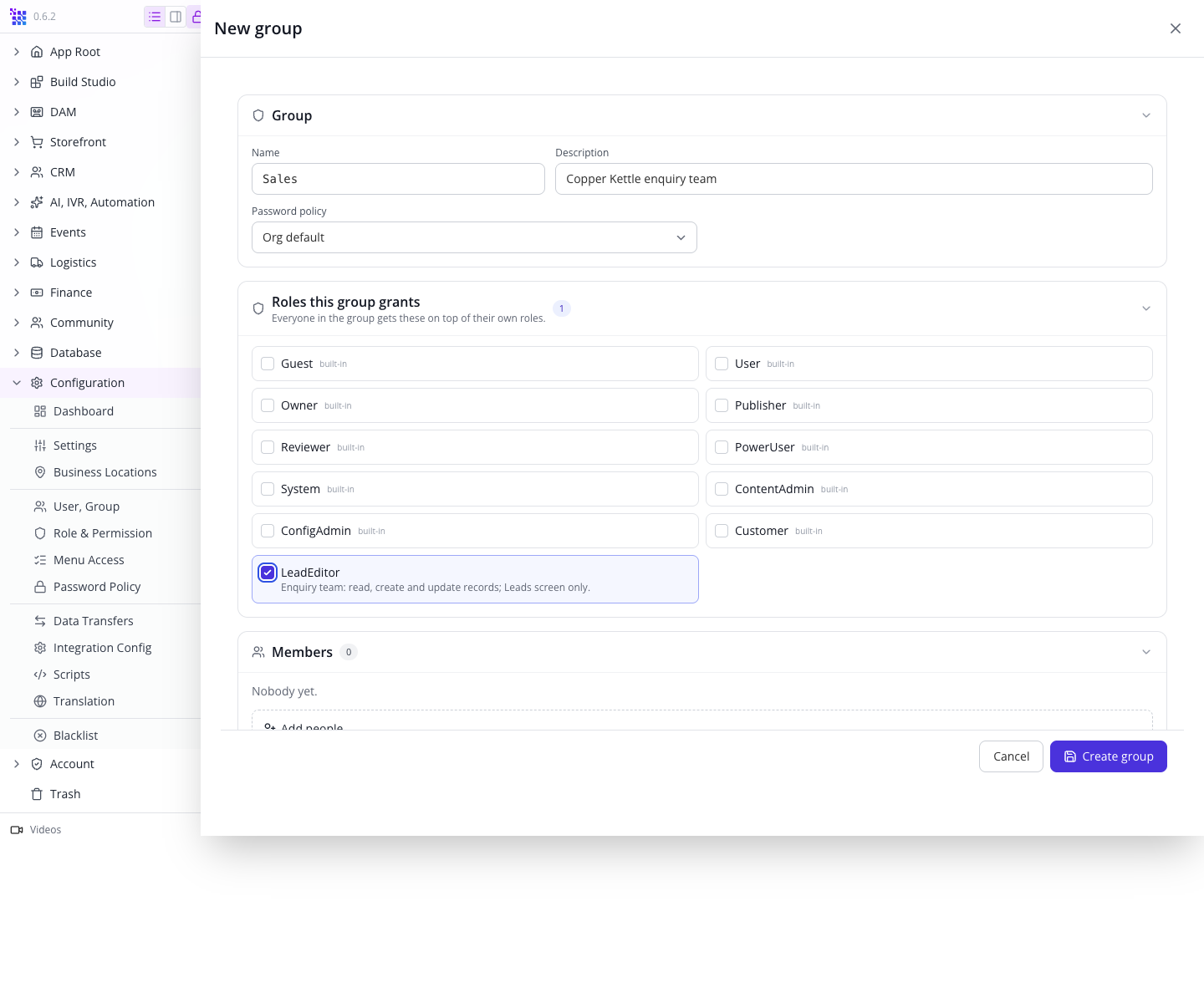The image size is (1204, 1003).
Task: Click the group Name input field
Action: (398, 179)
